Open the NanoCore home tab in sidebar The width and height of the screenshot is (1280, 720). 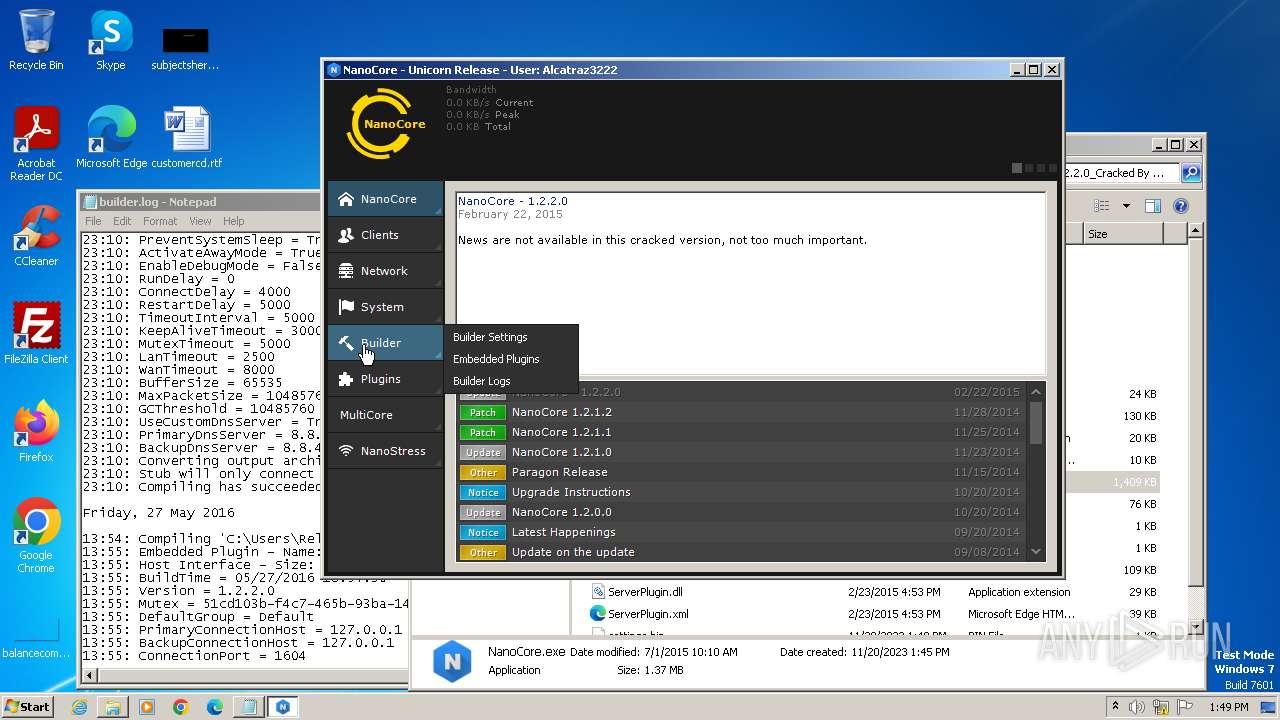(385, 199)
